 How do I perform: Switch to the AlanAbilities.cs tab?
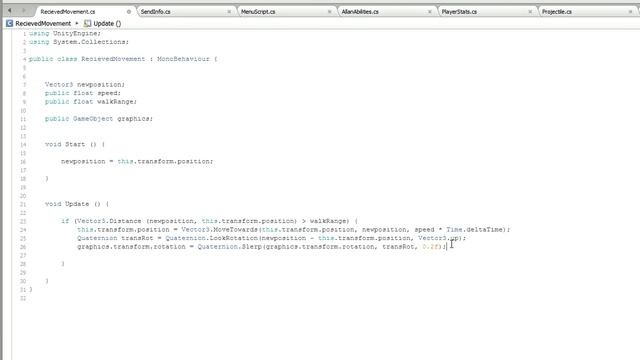[360, 12]
